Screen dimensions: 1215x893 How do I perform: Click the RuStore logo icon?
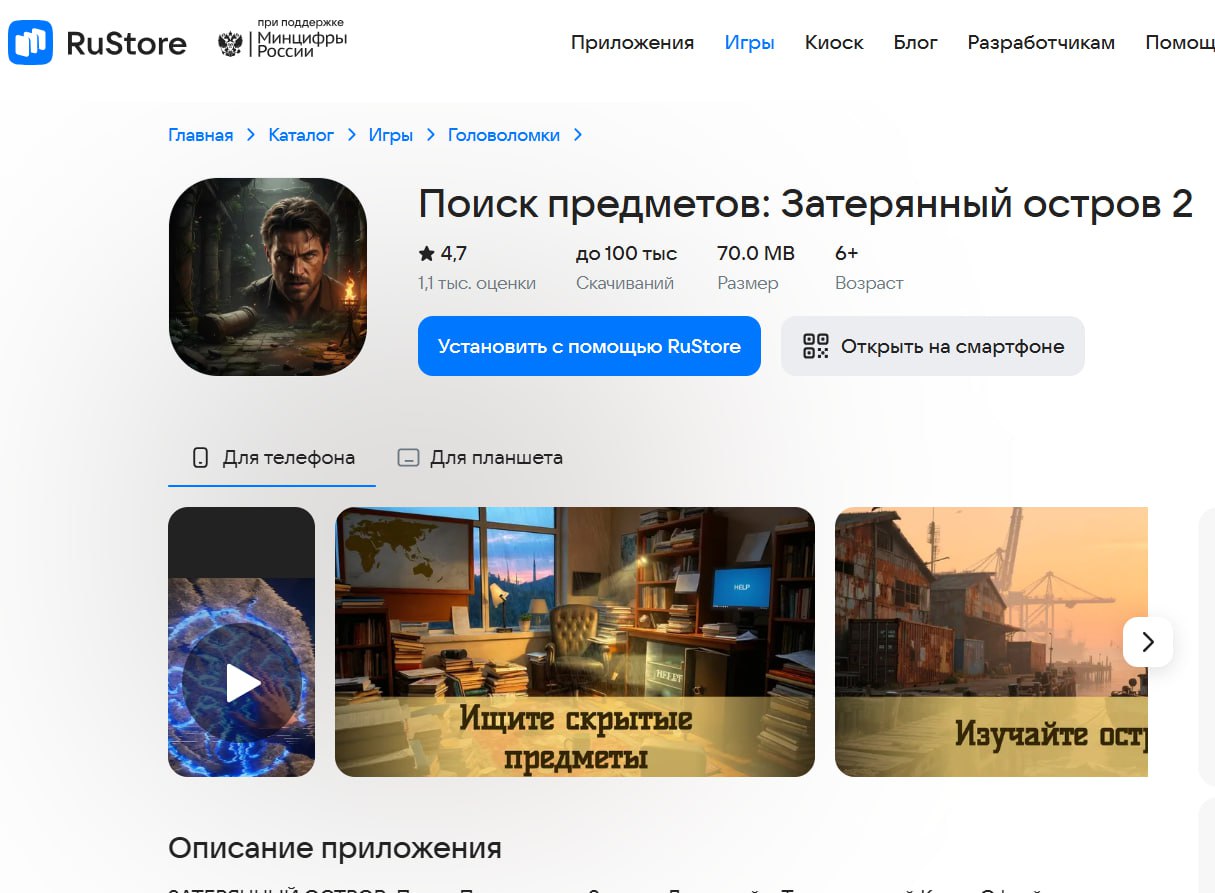[x=30, y=42]
